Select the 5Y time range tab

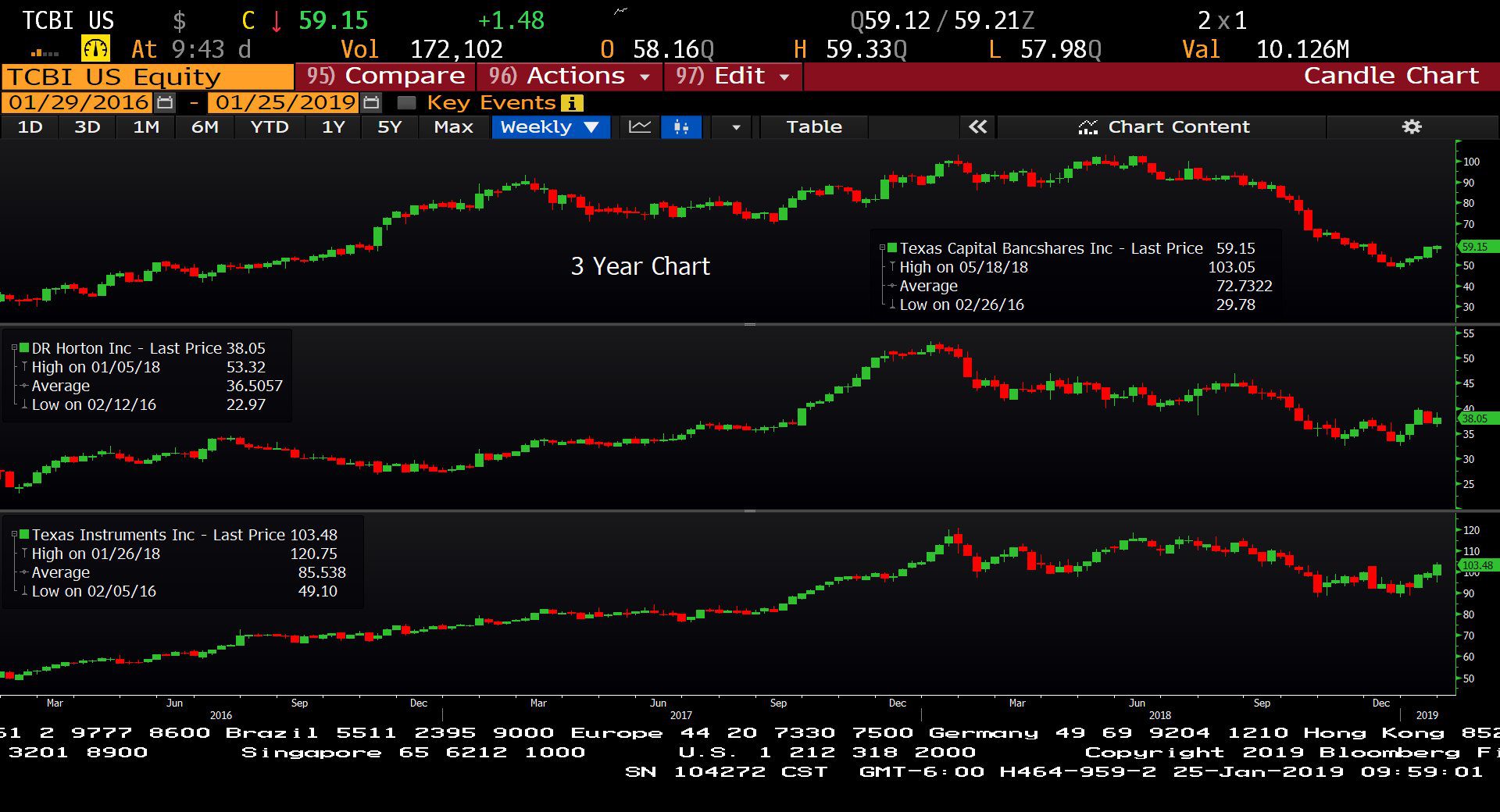pos(390,126)
